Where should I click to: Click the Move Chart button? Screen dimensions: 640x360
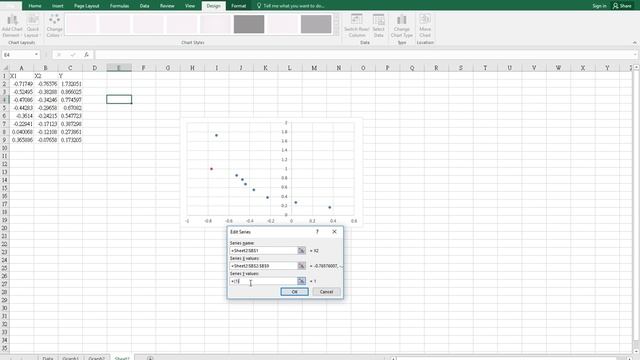tap(425, 26)
